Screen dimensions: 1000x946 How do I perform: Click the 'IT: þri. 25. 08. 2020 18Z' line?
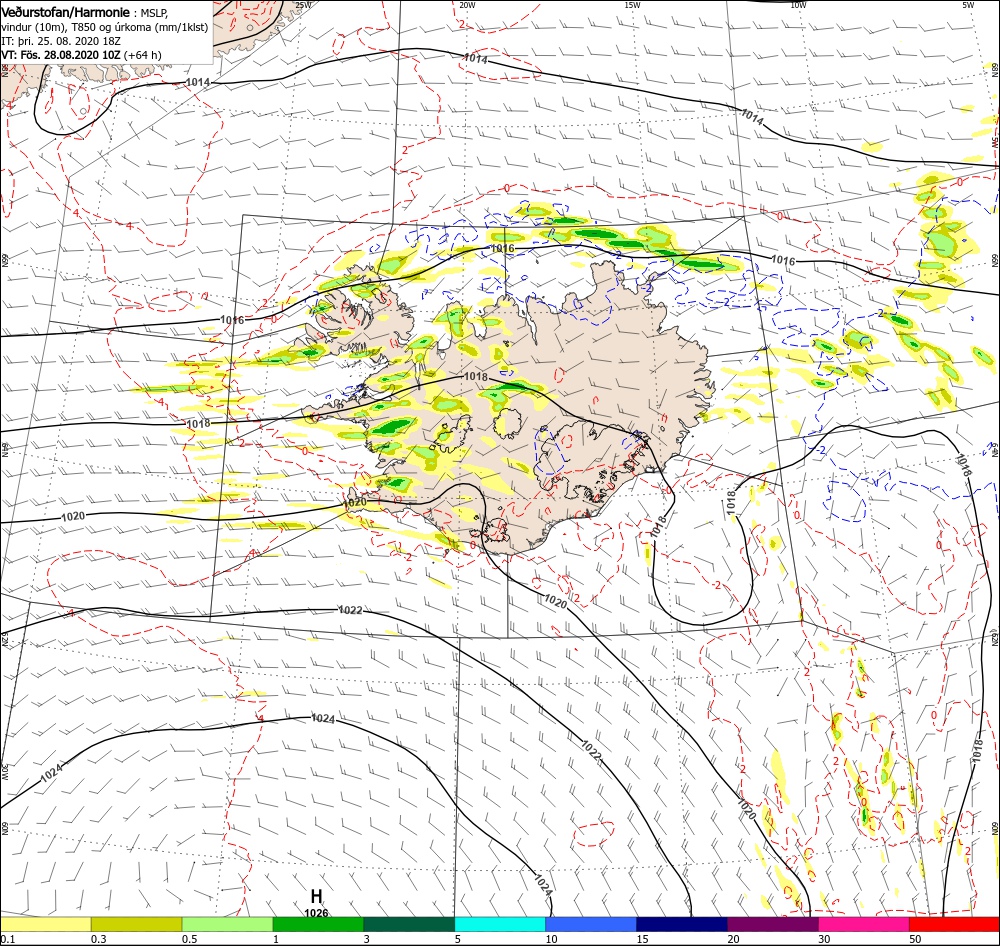tap(61, 41)
